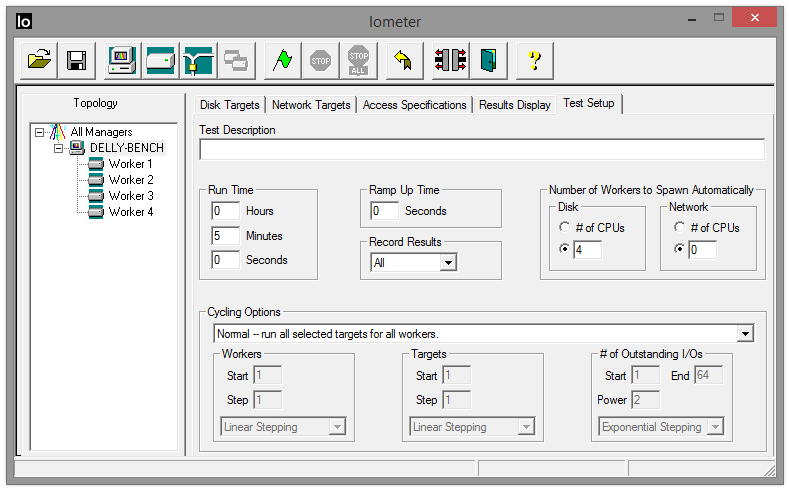Select All Managers label in tree
This screenshot has width=789, height=491.
(x=101, y=132)
